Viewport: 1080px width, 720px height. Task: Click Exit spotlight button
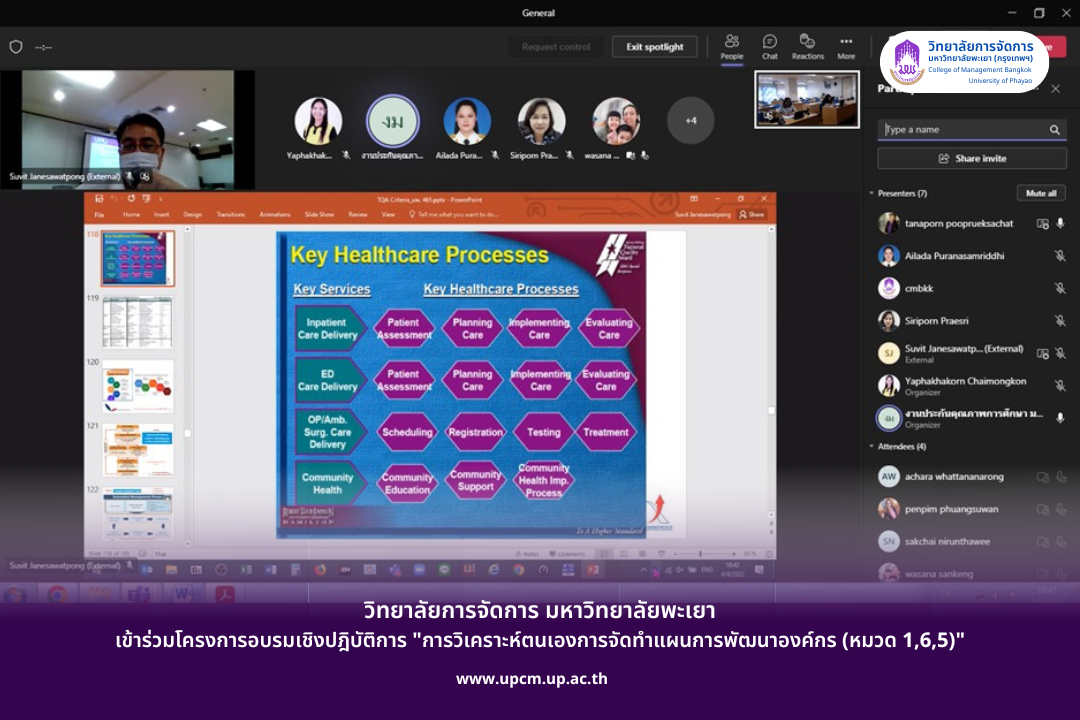pyautogui.click(x=654, y=47)
